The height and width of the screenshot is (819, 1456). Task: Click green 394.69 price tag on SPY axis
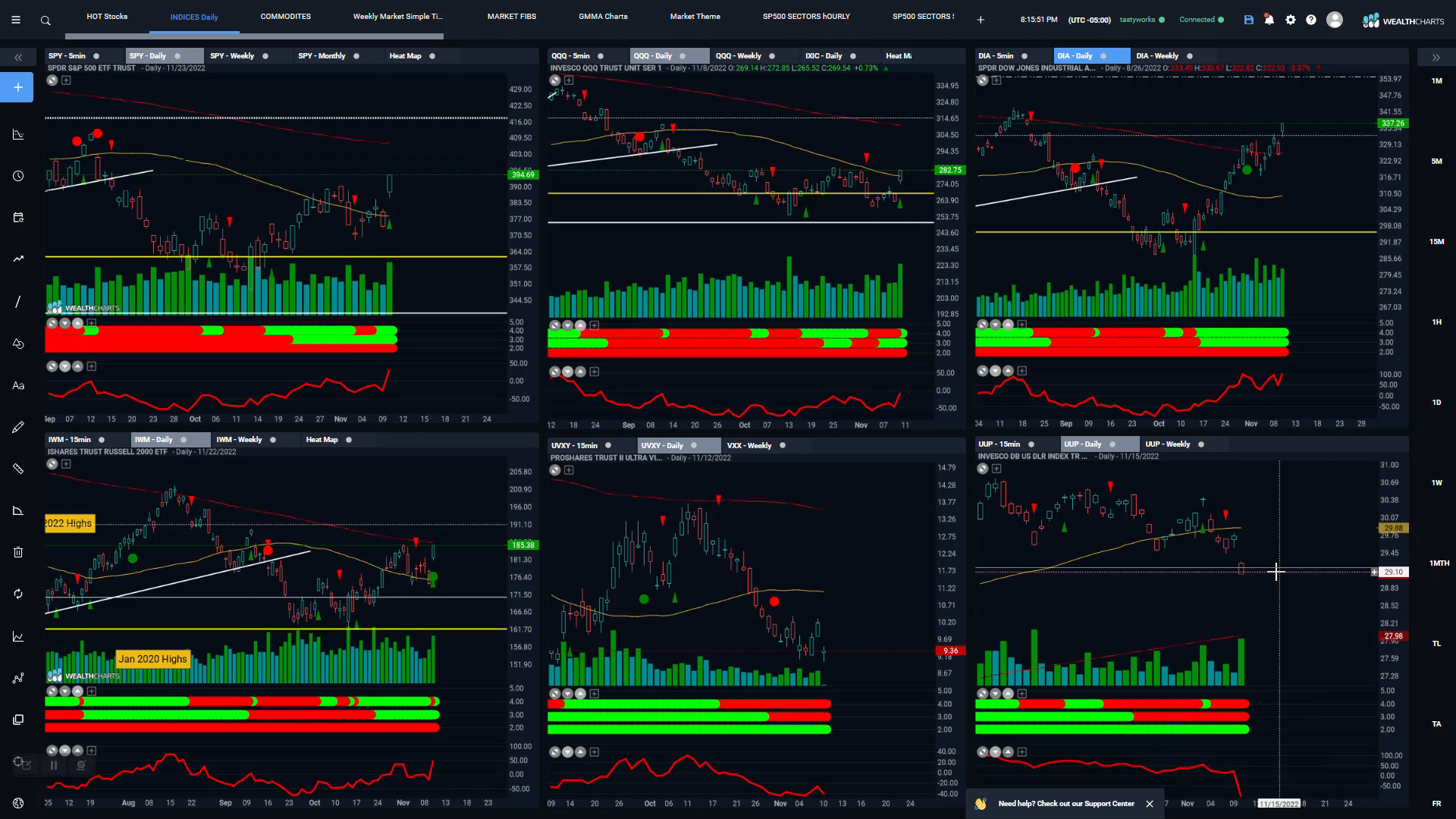[x=522, y=174]
